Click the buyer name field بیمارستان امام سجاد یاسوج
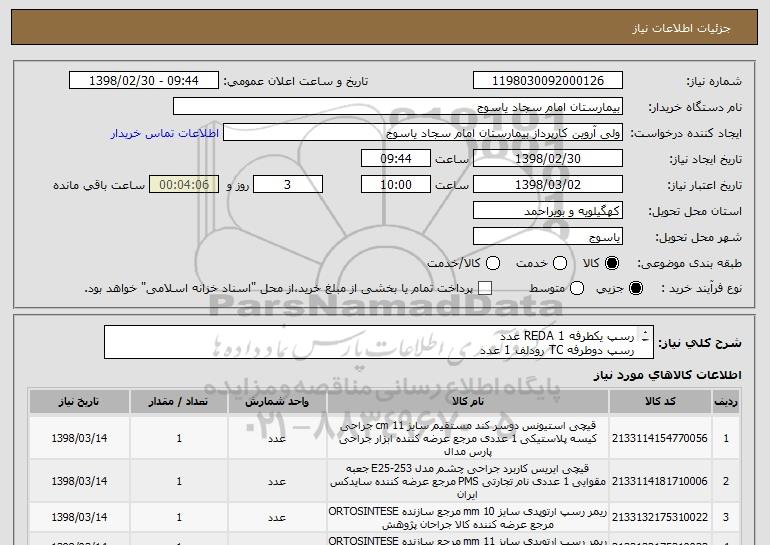770x545 pixels. coord(398,107)
